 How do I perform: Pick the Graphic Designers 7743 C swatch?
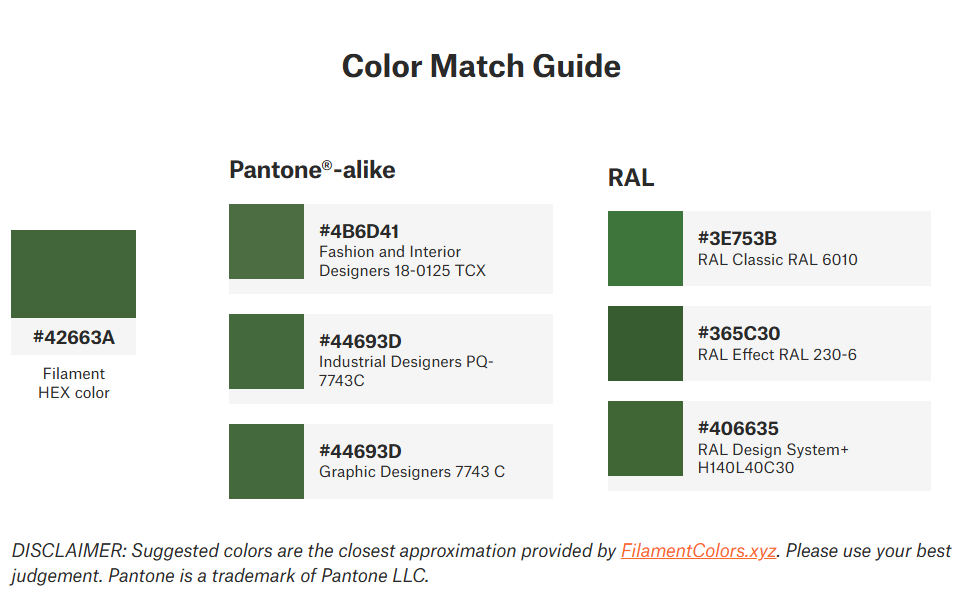point(266,462)
